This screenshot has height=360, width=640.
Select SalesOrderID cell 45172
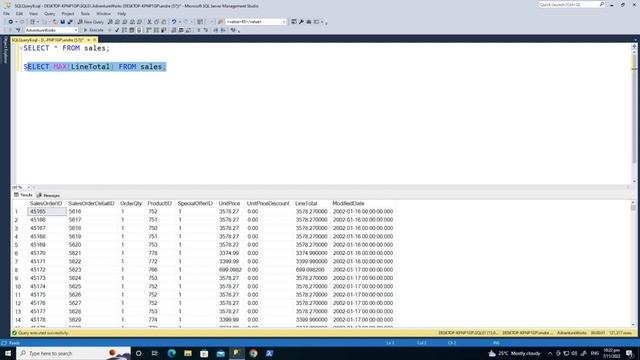coord(47,270)
